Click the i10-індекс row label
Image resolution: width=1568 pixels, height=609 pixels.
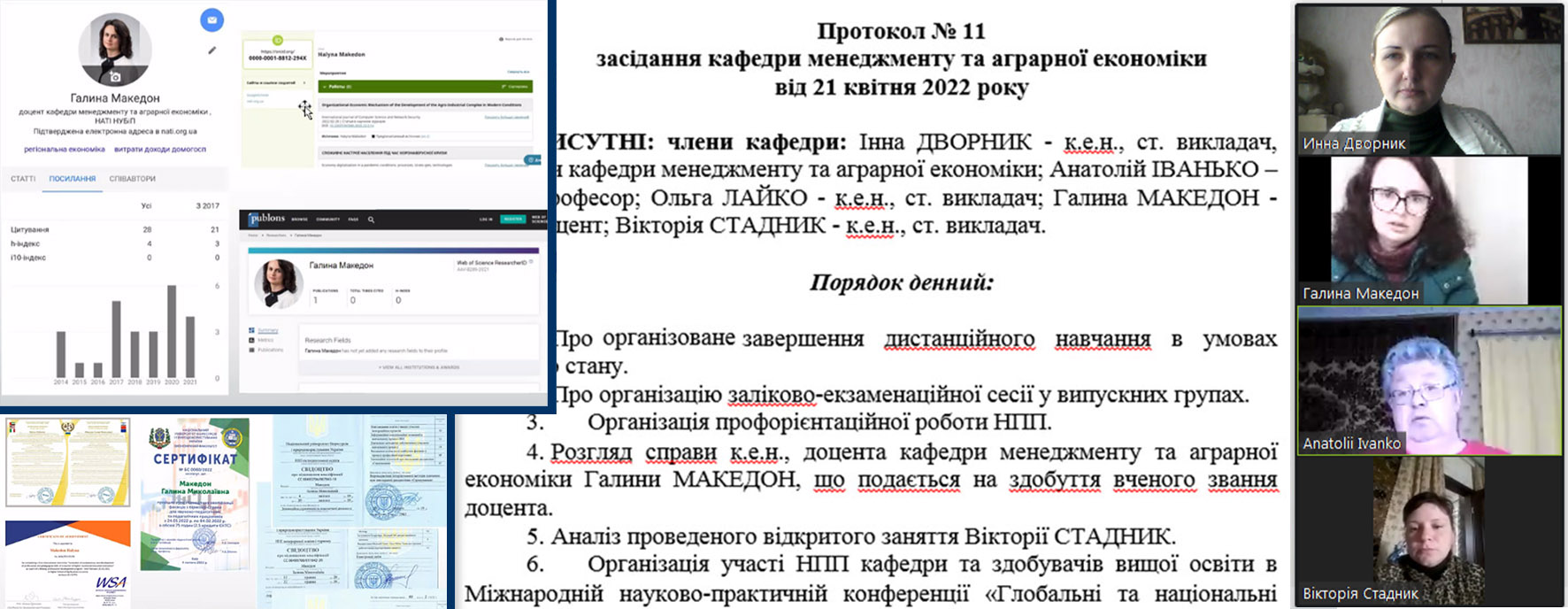coord(28,258)
